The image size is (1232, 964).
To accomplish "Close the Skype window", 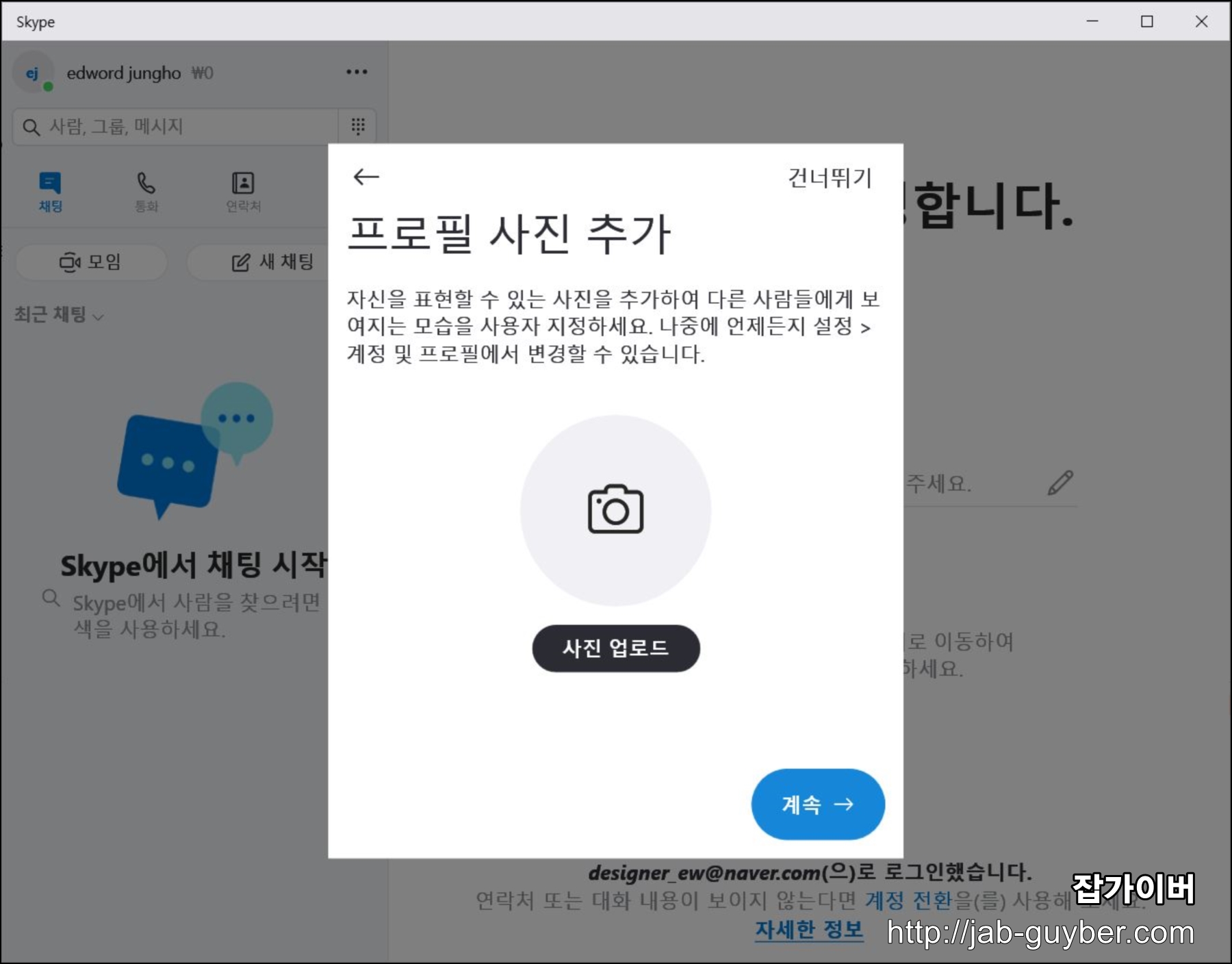I will (1202, 21).
